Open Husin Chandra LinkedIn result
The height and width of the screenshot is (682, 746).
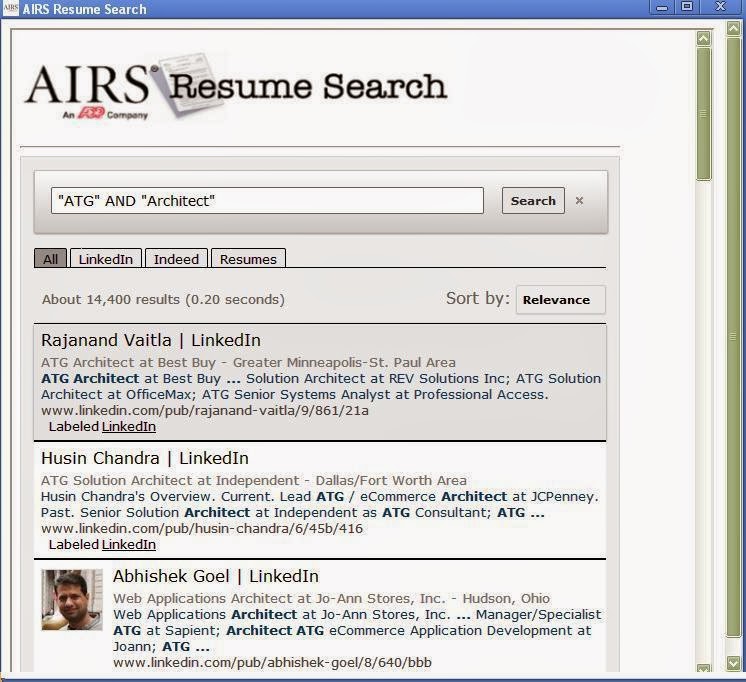point(145,458)
